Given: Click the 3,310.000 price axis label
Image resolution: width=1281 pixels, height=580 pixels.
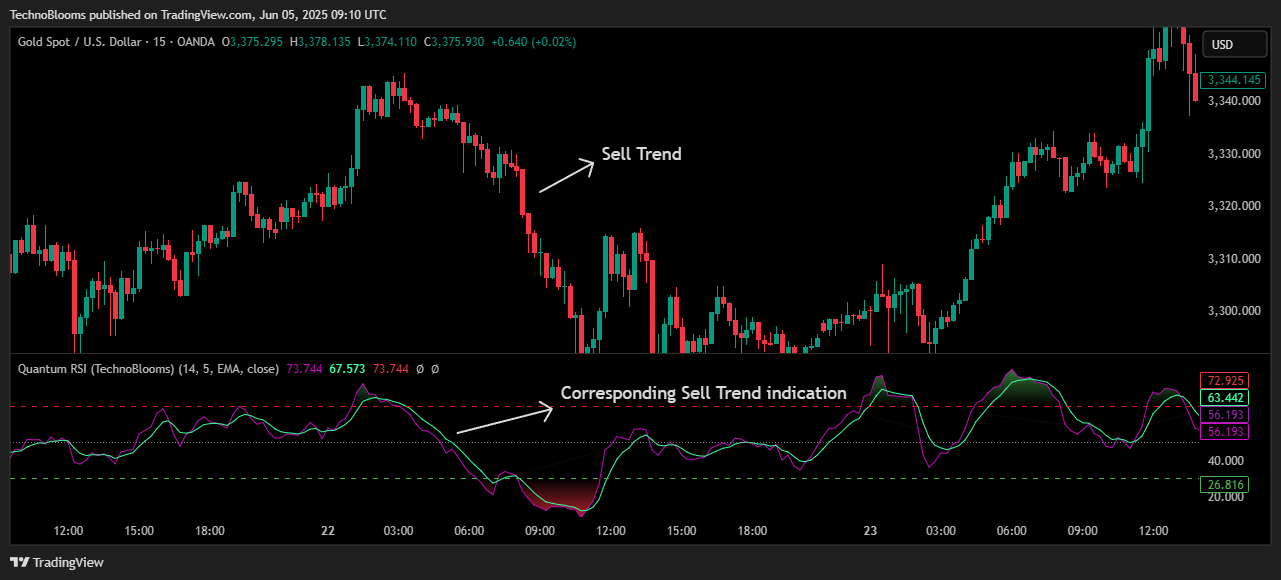Looking at the screenshot, I should [1235, 259].
